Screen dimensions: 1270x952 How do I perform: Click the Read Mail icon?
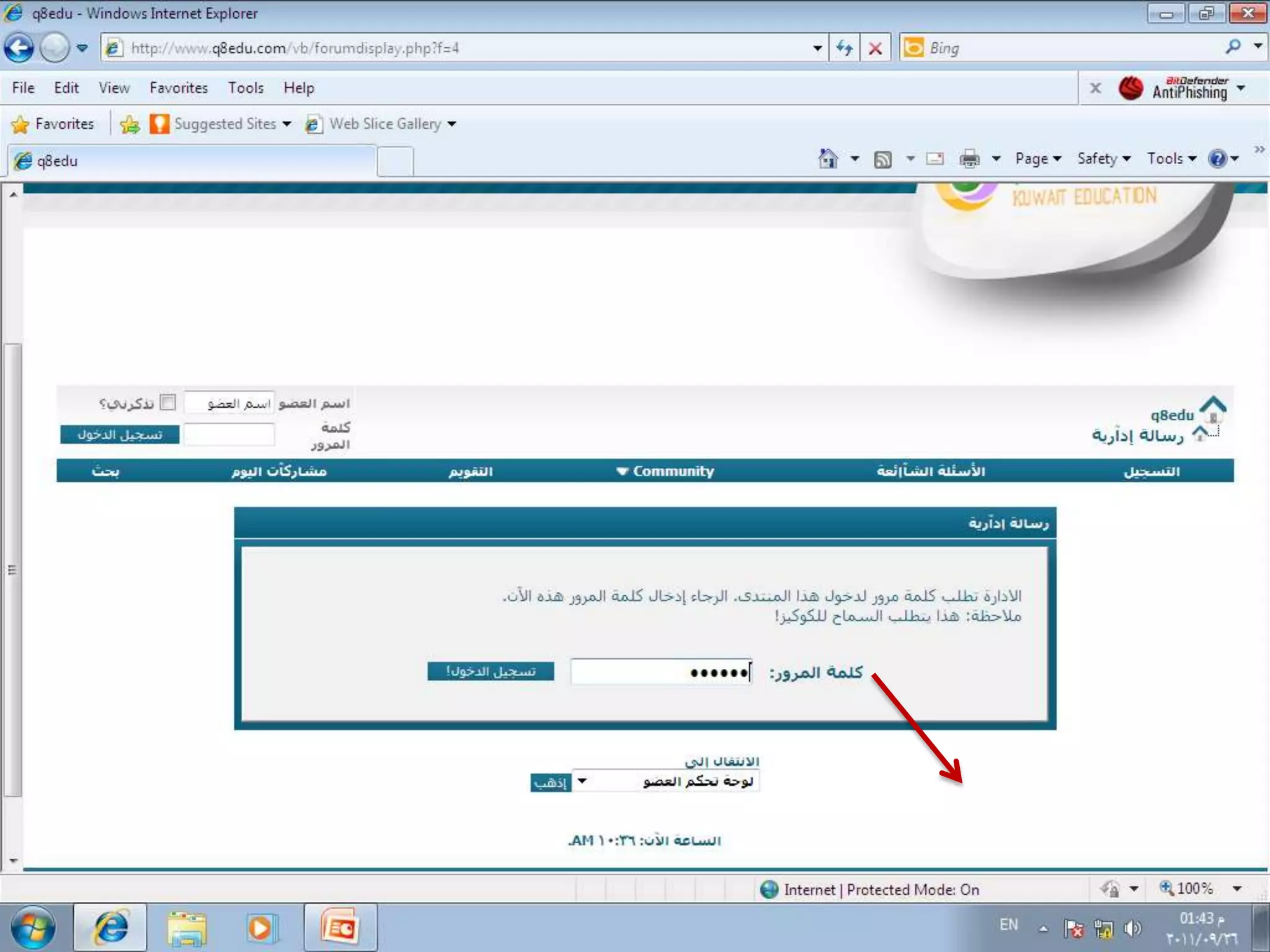[935, 159]
